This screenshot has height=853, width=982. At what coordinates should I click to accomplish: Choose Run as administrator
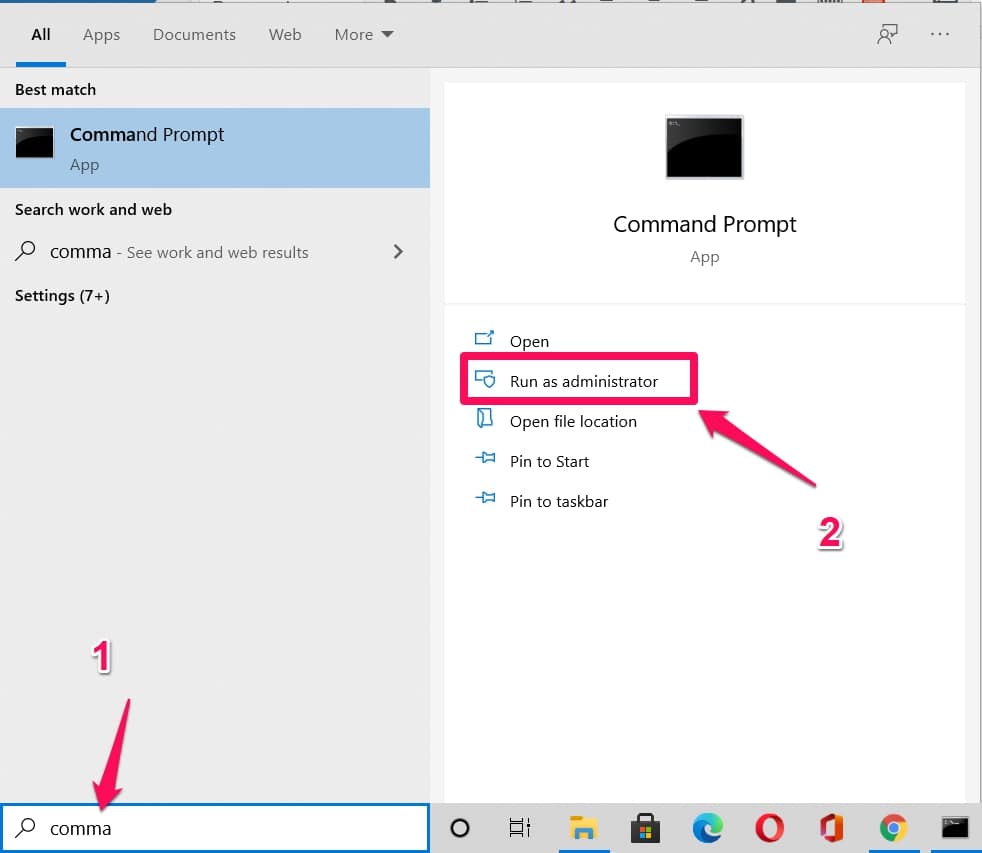[x=583, y=381]
